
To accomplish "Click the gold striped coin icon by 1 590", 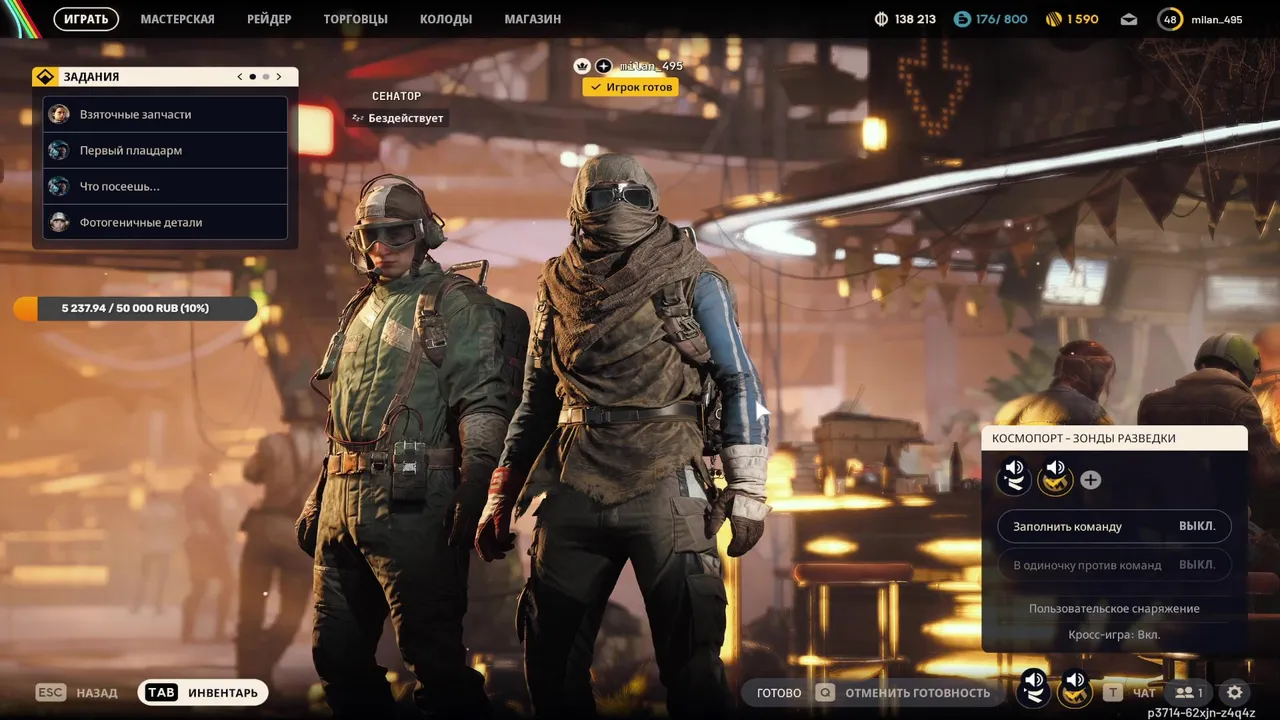I will [1054, 19].
